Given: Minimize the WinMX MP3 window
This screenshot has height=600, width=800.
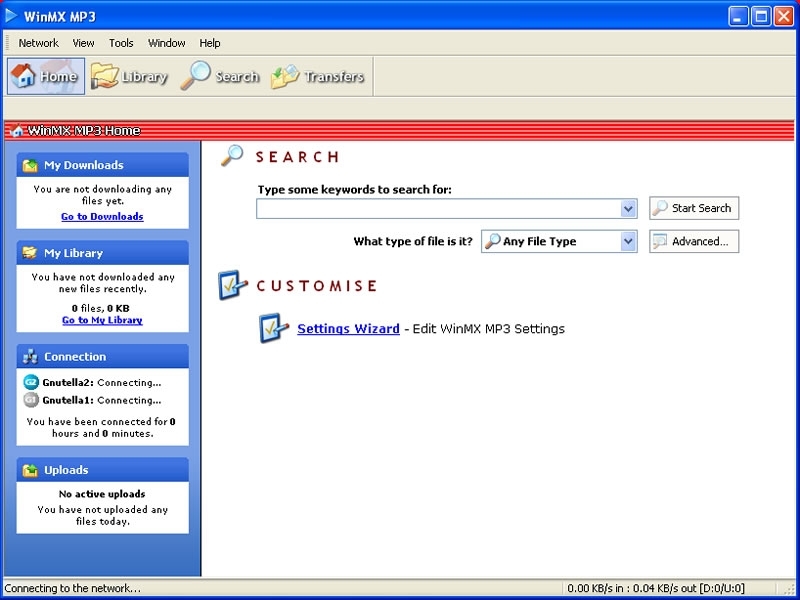Looking at the screenshot, I should pos(737,17).
